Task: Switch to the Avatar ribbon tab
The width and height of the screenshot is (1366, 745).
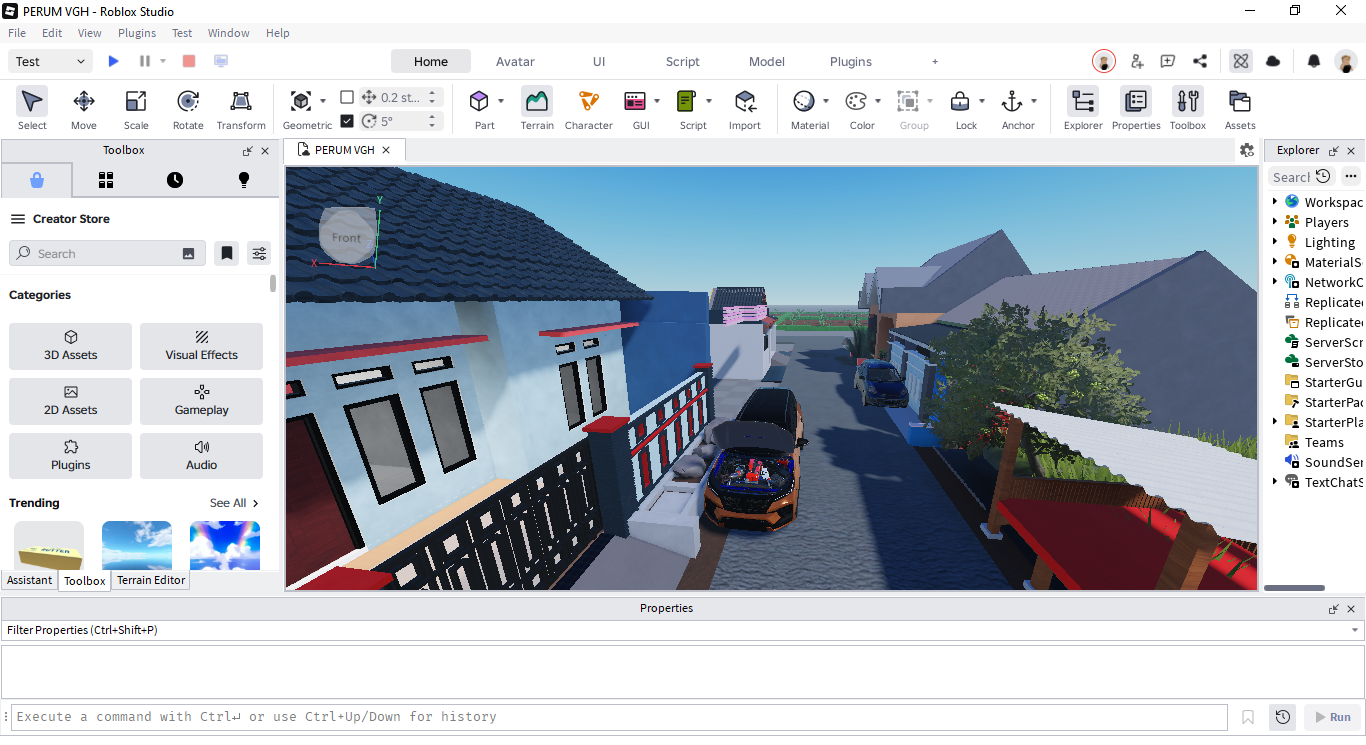Action: pyautogui.click(x=515, y=61)
